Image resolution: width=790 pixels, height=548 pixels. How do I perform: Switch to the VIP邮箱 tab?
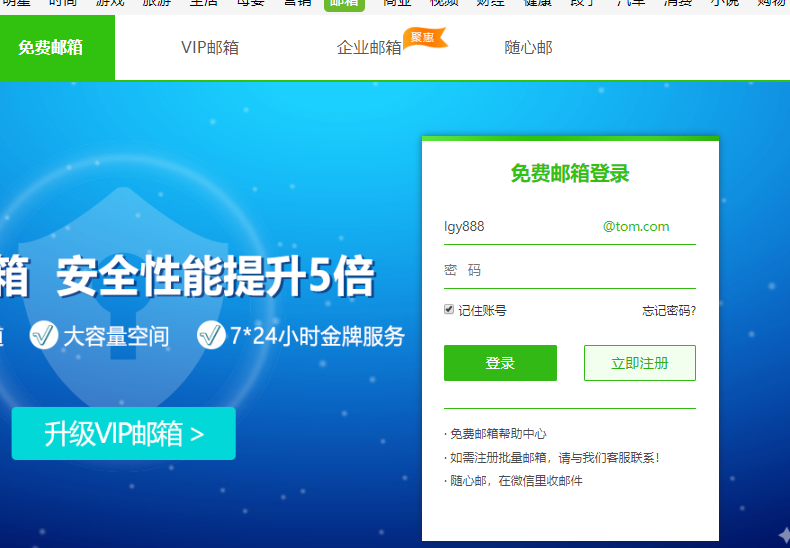(x=210, y=47)
